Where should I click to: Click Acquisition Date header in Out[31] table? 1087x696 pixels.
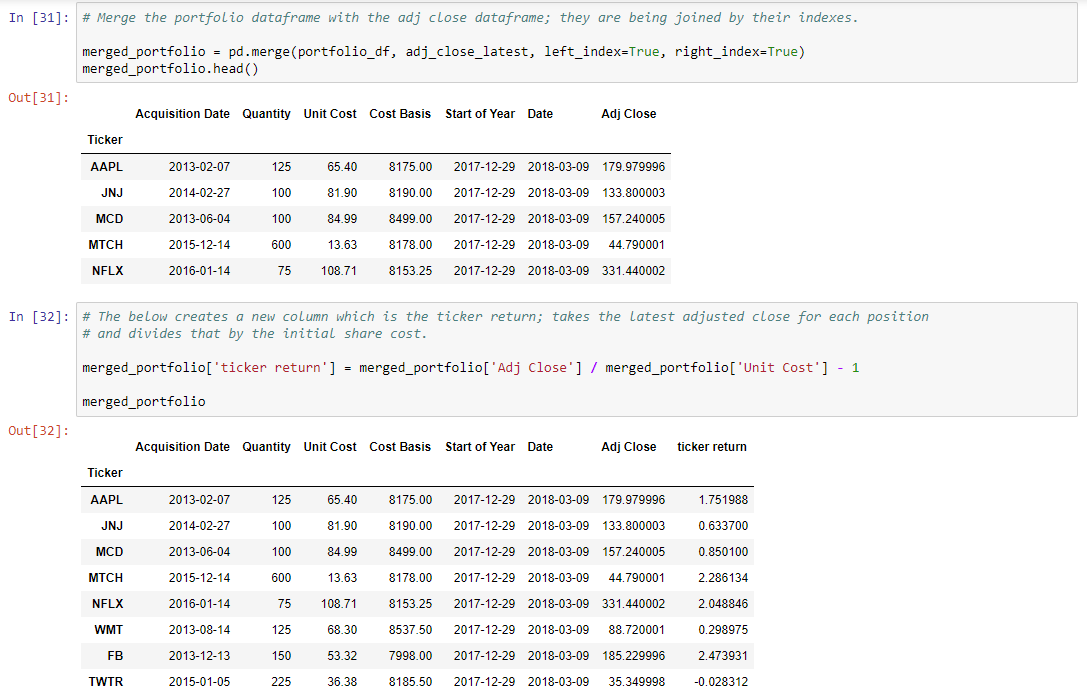tap(182, 114)
